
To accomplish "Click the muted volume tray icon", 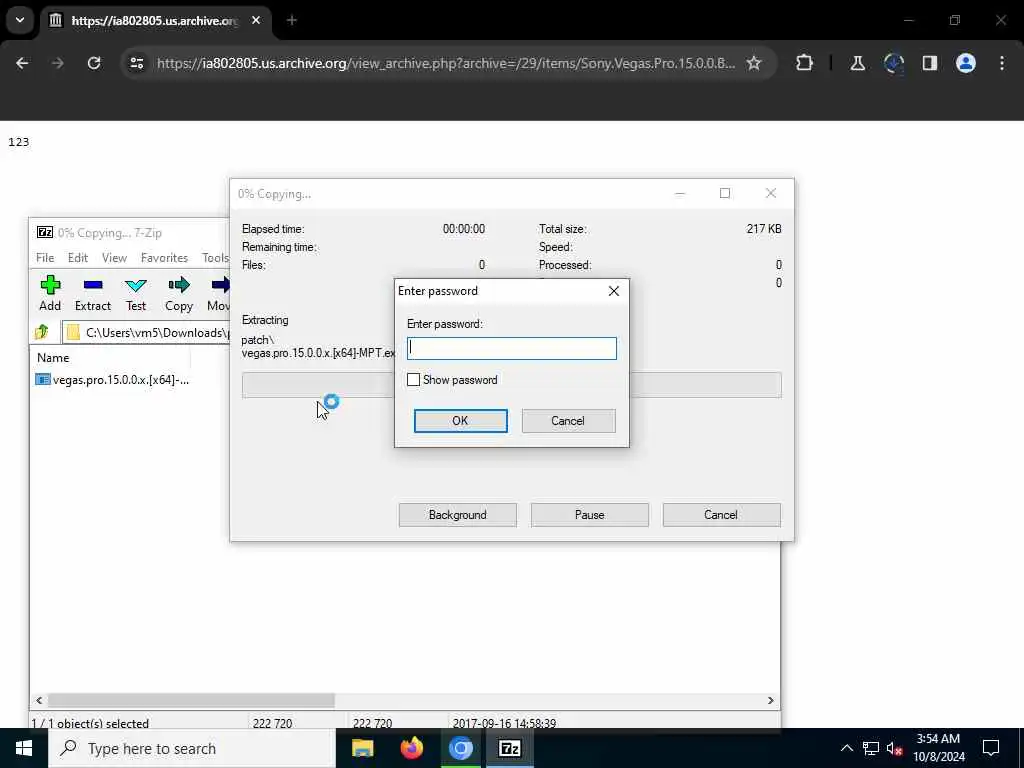I will 894,748.
